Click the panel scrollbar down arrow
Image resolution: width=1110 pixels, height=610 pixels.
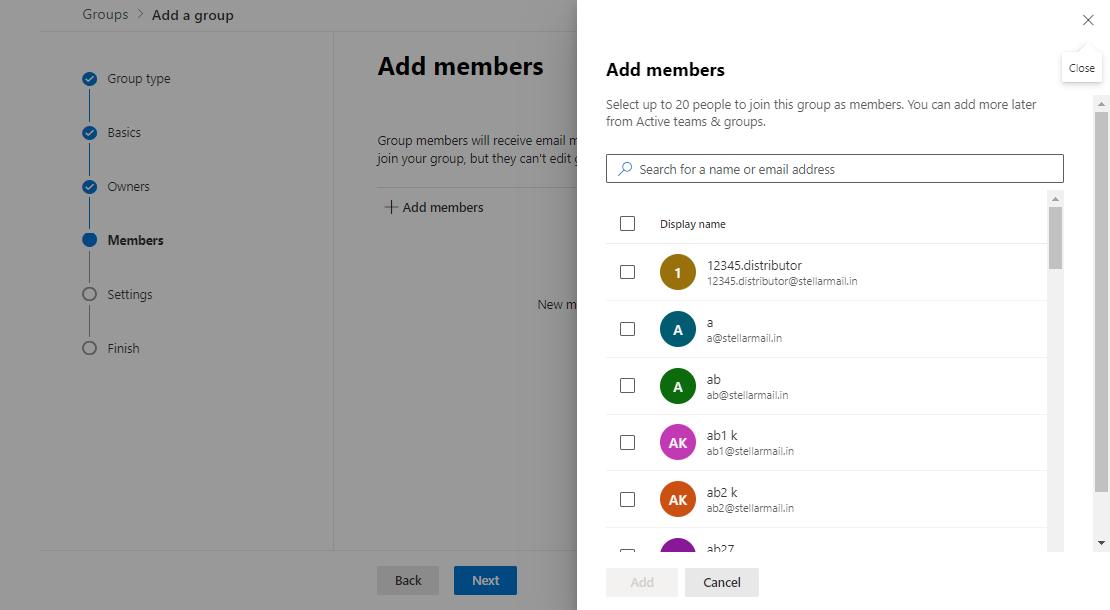[1101, 543]
